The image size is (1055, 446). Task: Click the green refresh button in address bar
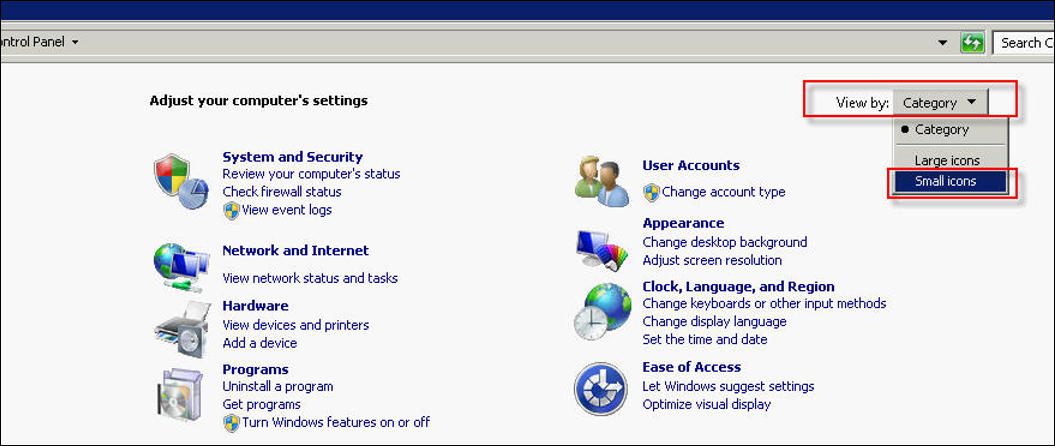[972, 44]
